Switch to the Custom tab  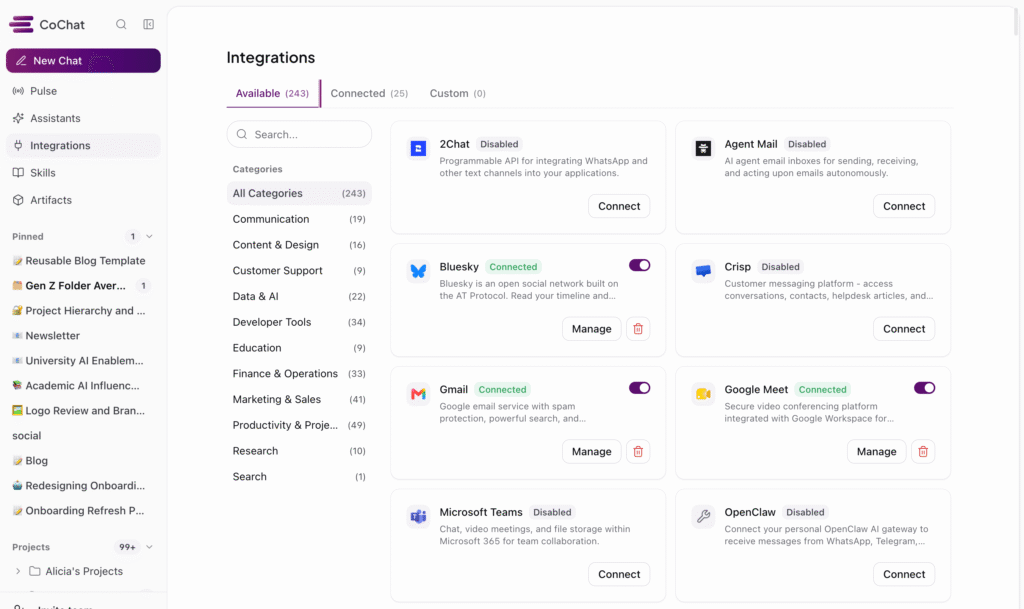pos(457,93)
